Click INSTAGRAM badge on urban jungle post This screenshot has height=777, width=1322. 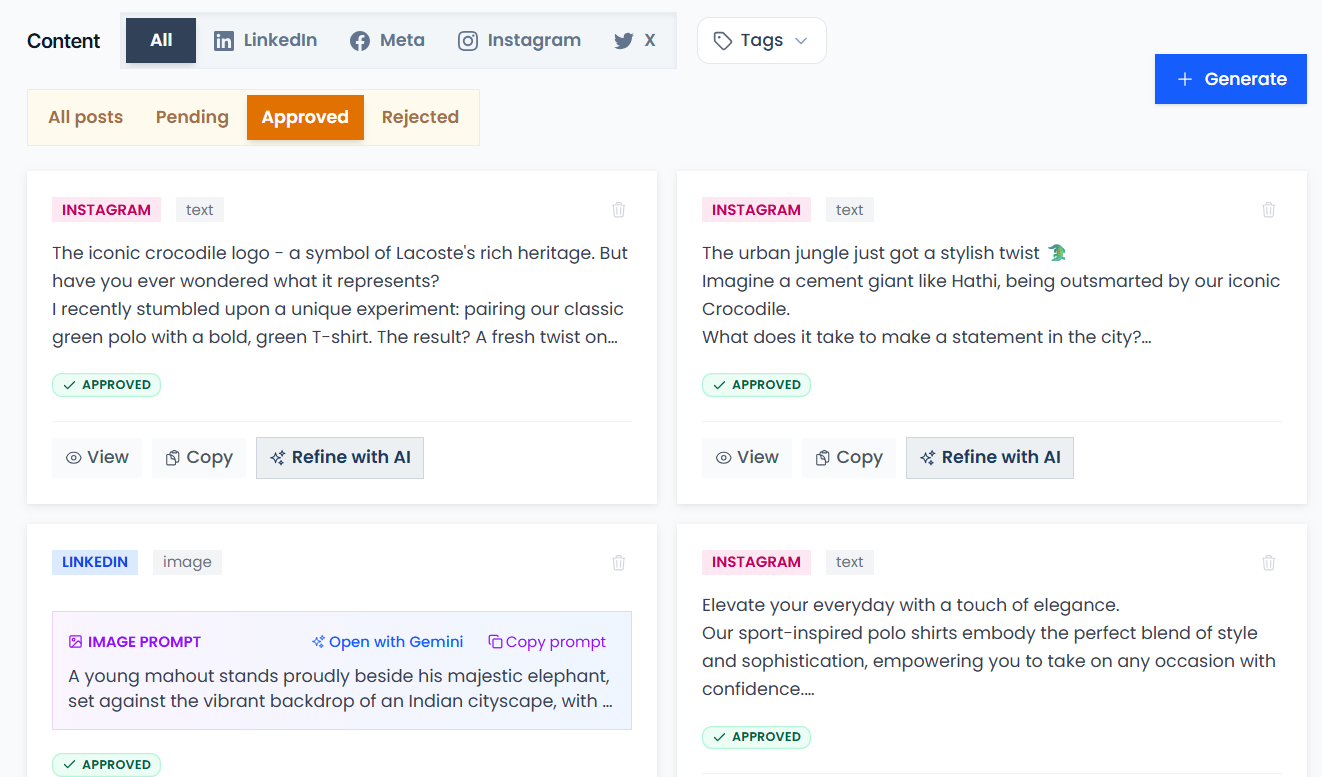point(756,210)
